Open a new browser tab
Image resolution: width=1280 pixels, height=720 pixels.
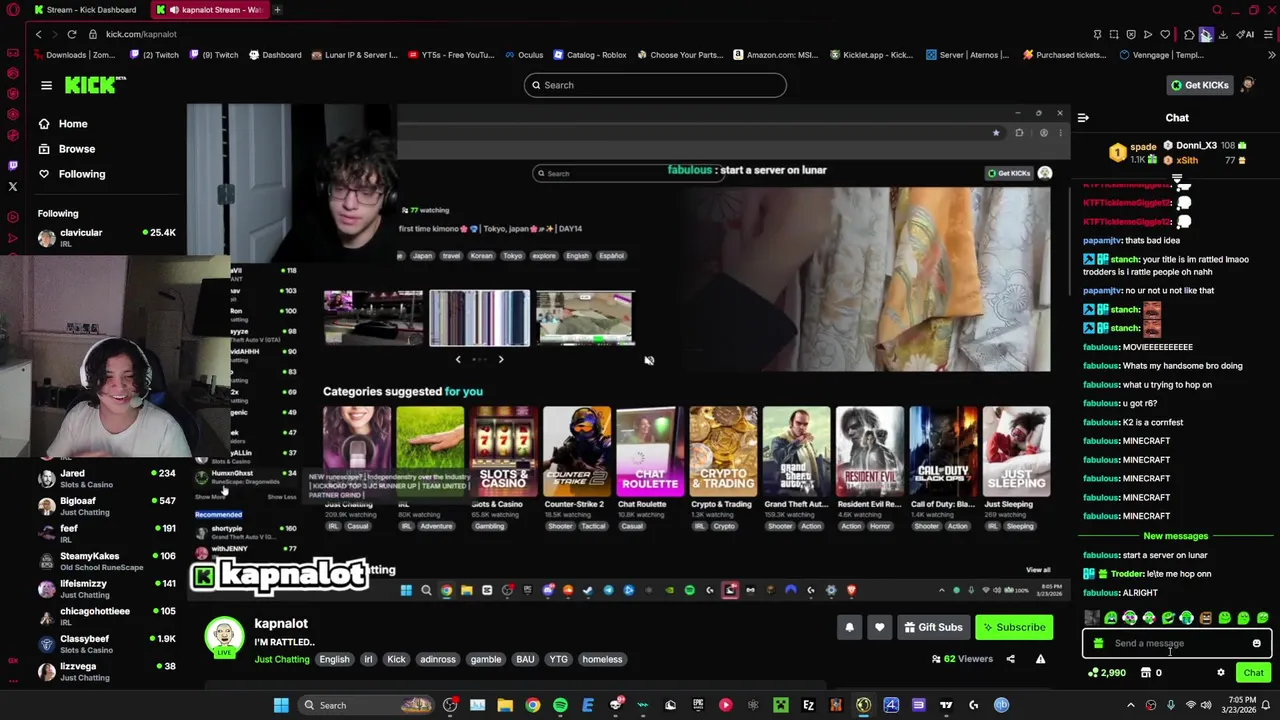(x=278, y=10)
